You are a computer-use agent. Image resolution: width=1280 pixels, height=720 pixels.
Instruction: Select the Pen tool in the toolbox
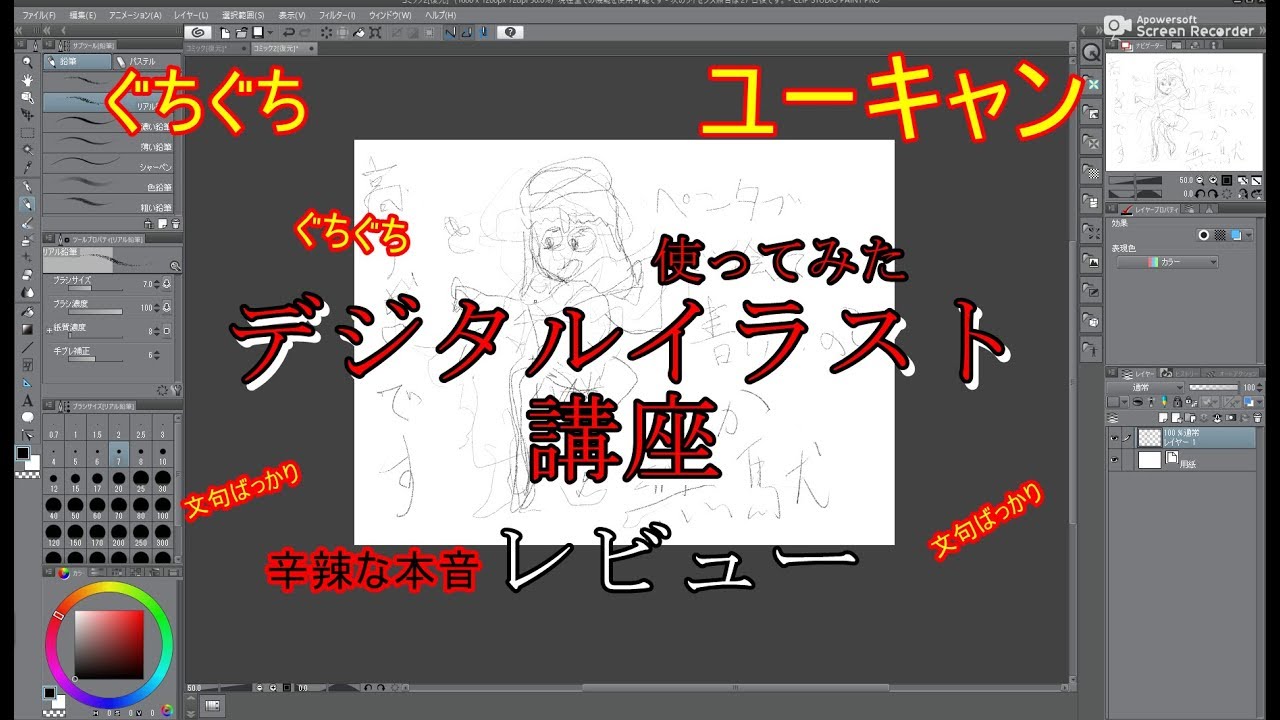coord(27,186)
